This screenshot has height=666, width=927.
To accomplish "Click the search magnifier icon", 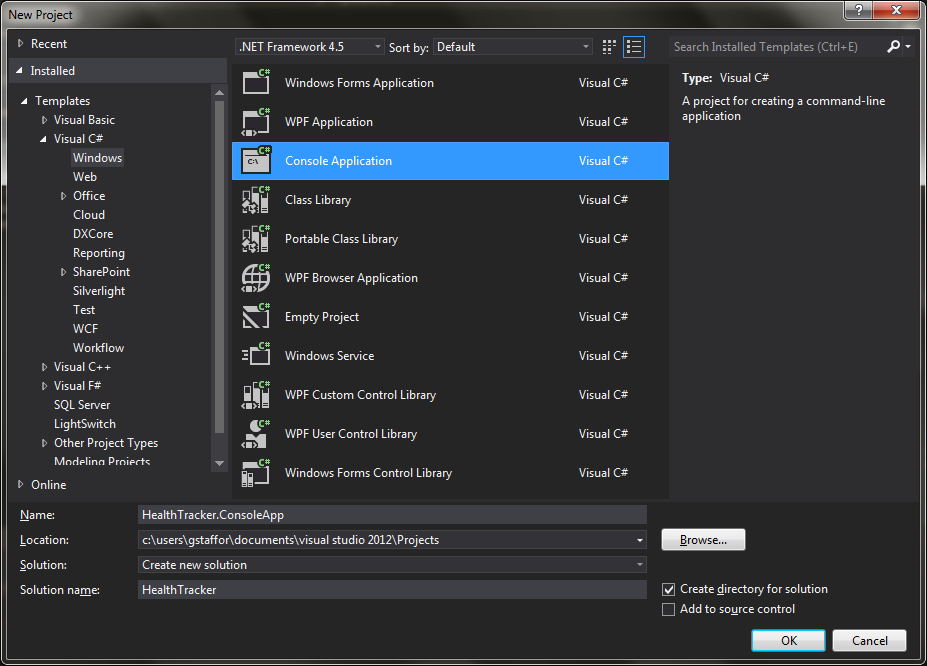I will 893,46.
